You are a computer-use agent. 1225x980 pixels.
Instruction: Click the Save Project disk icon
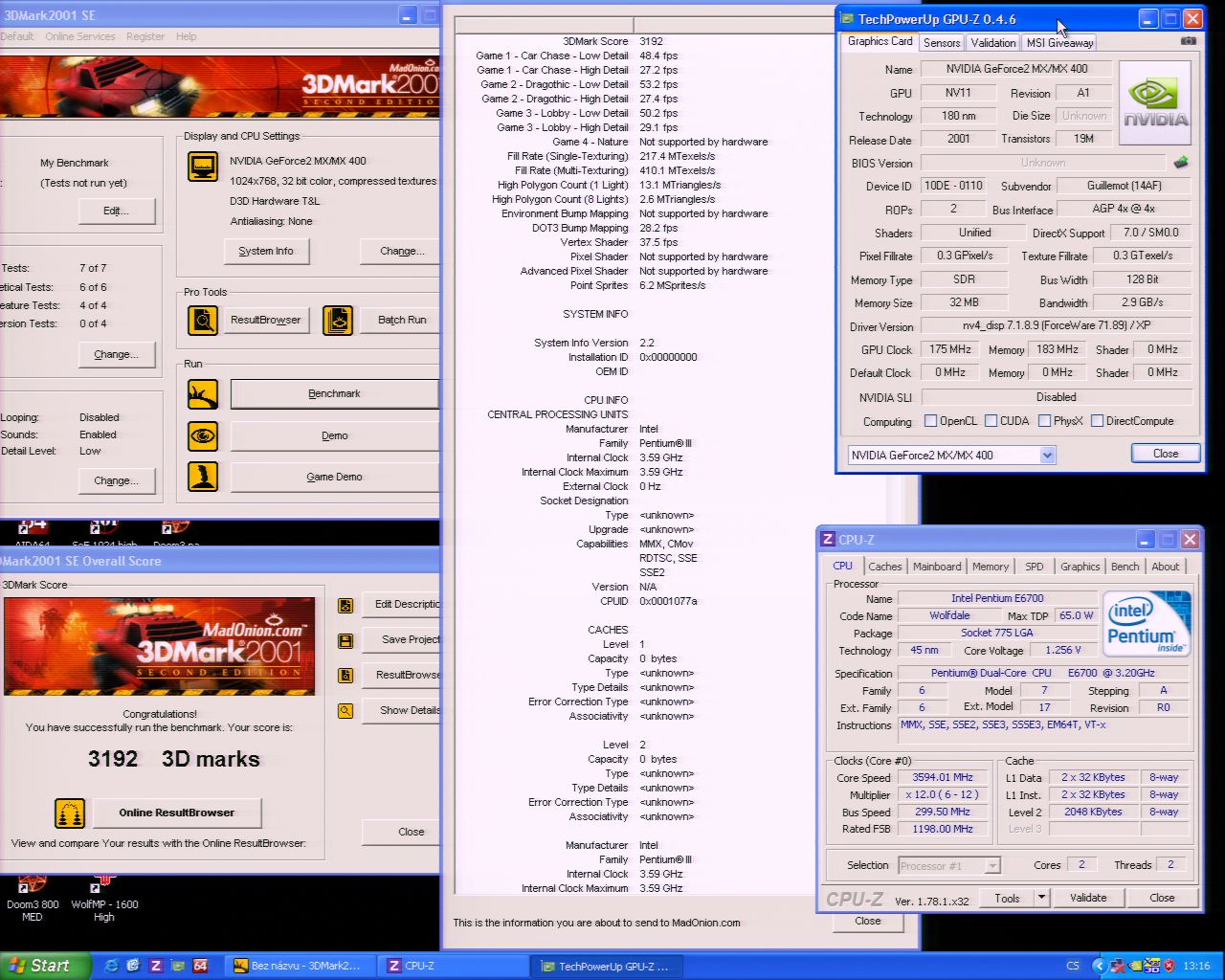[345, 640]
